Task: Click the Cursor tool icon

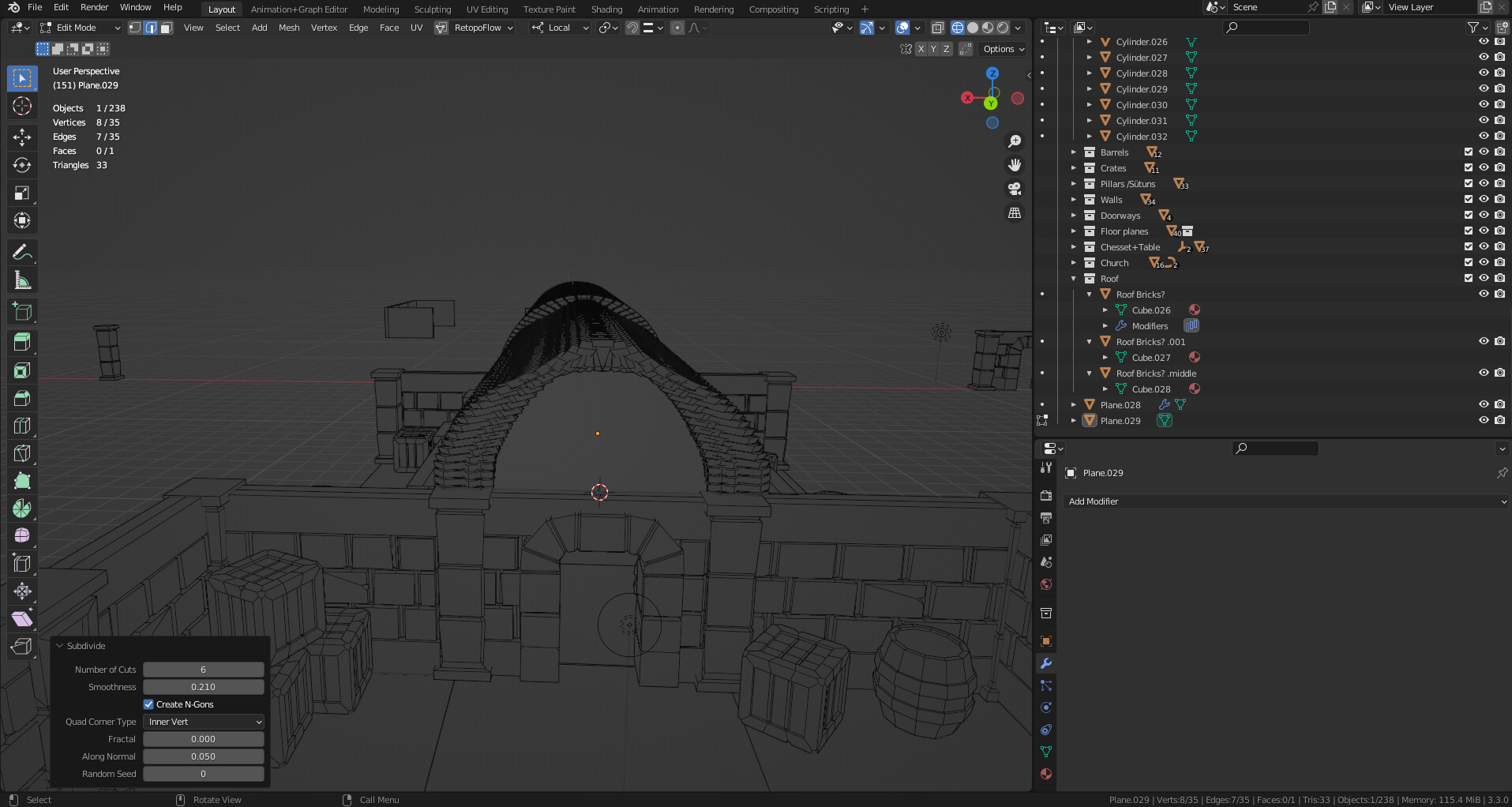Action: (x=22, y=107)
